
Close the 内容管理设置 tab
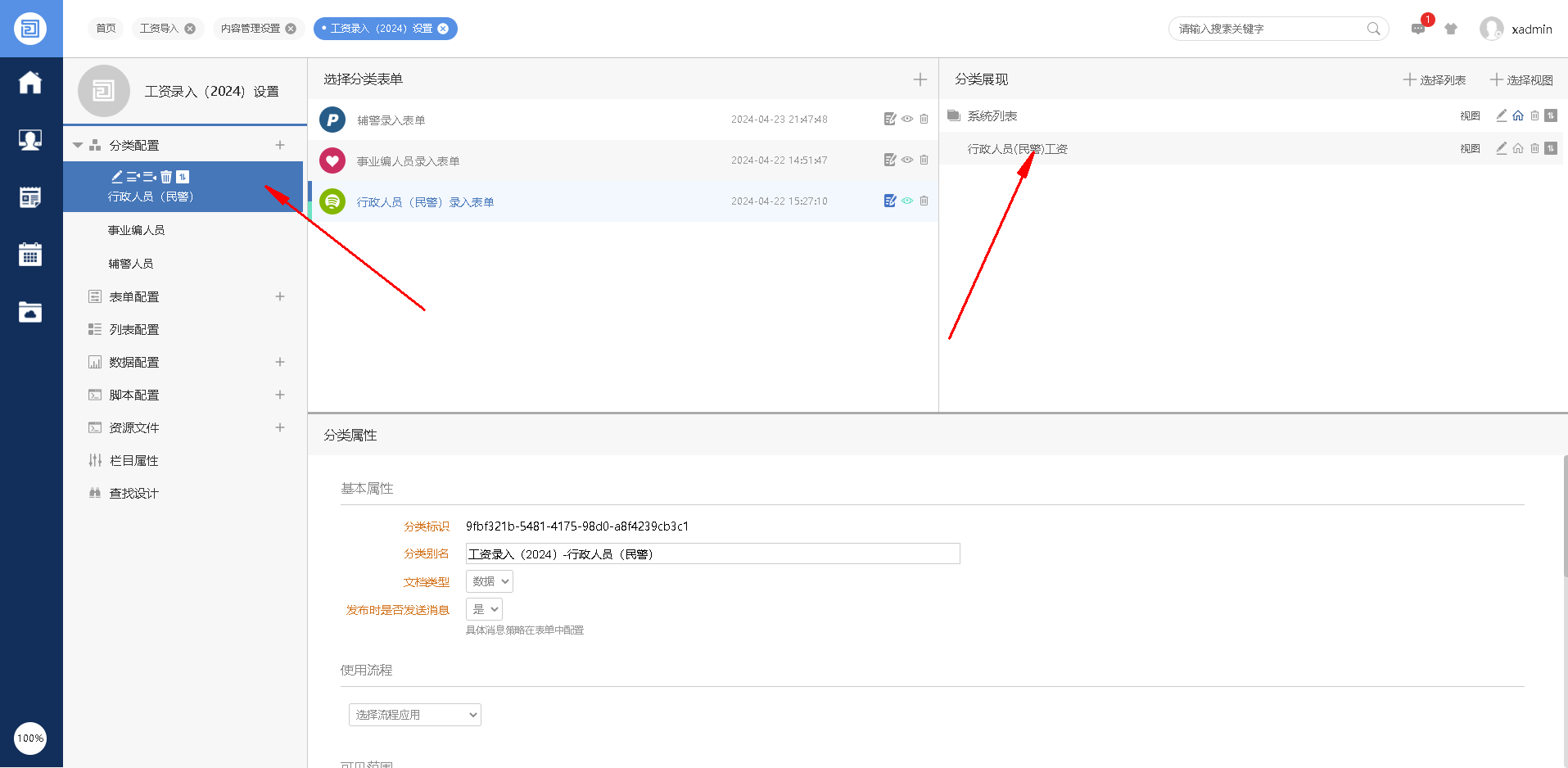tap(291, 29)
